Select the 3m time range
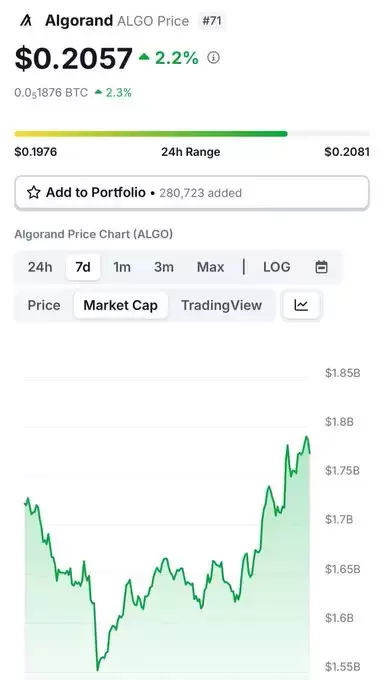 164,267
